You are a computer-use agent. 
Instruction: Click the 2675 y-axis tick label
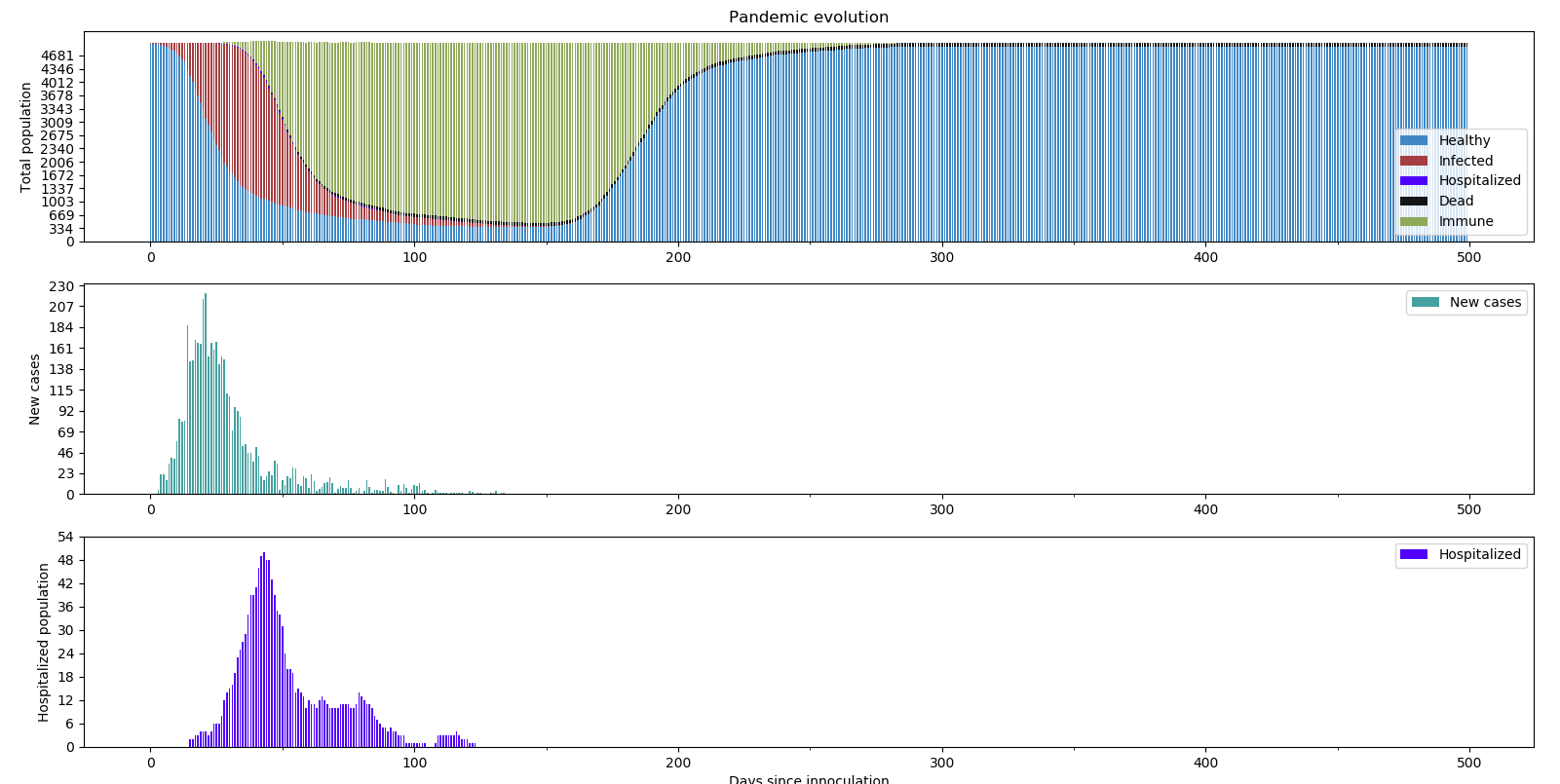click(x=57, y=135)
